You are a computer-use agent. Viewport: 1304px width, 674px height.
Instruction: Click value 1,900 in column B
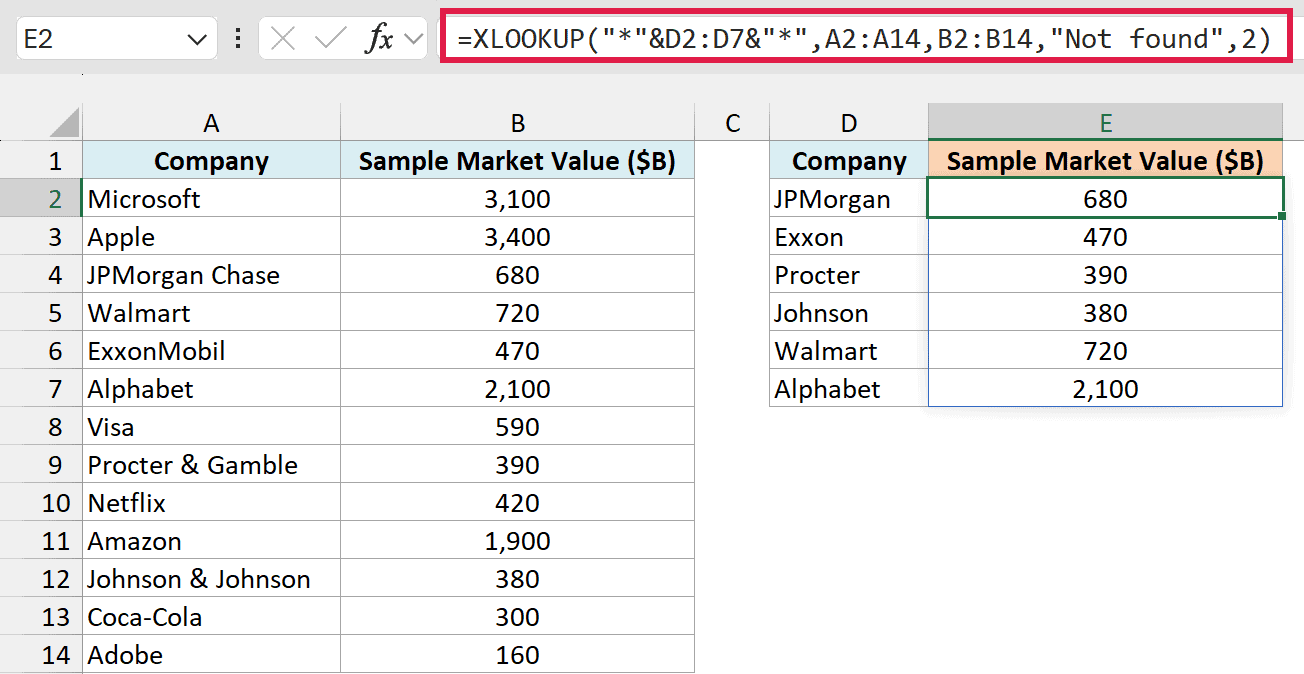pyautogui.click(x=517, y=541)
